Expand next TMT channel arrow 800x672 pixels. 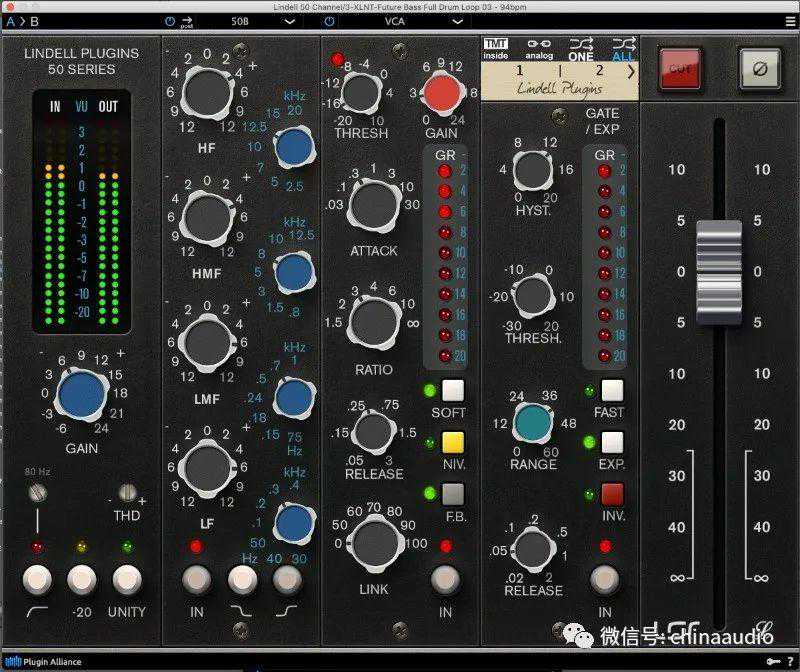(630, 72)
